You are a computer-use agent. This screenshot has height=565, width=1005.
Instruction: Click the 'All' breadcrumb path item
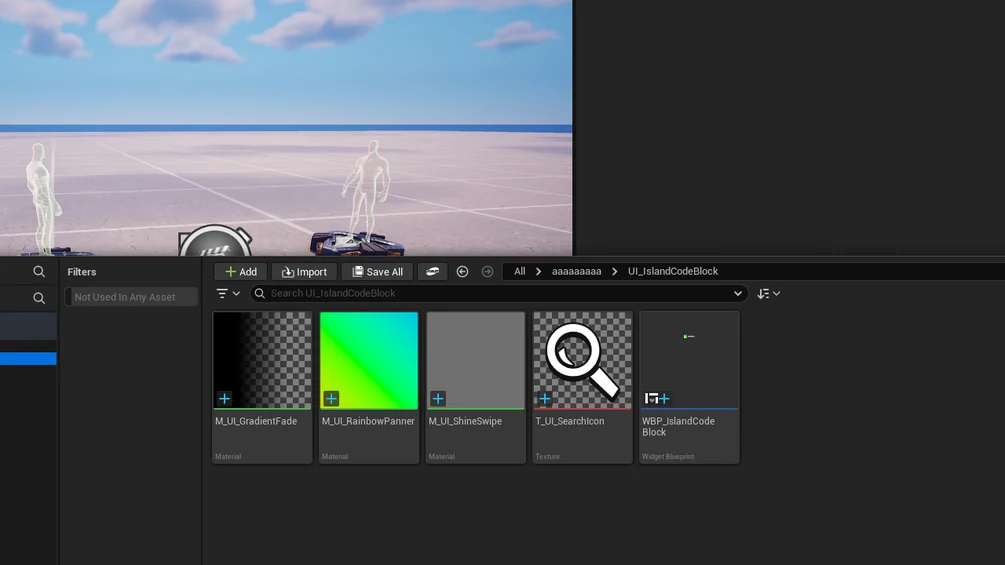(x=519, y=272)
